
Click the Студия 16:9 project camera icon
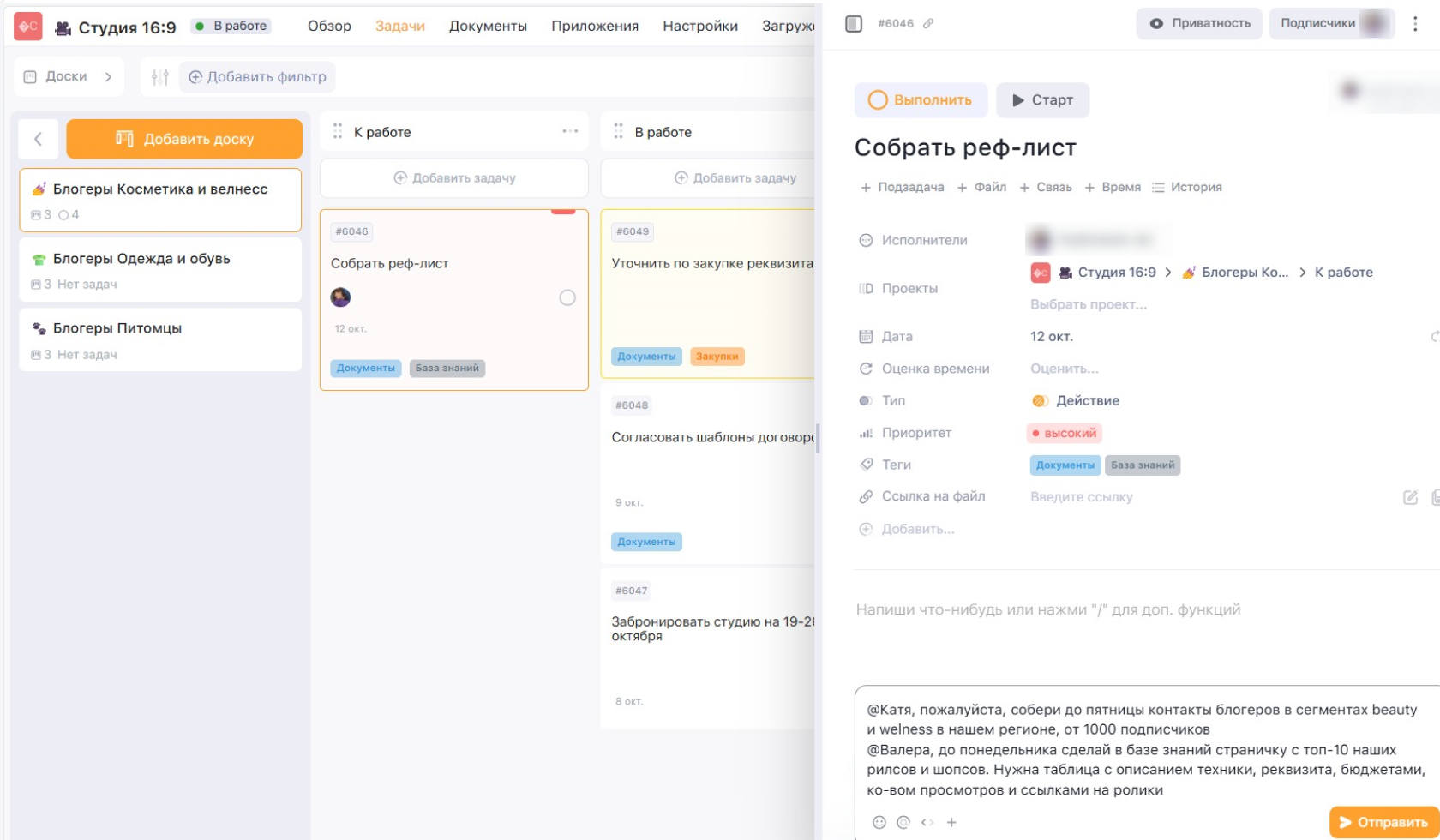(x=63, y=27)
